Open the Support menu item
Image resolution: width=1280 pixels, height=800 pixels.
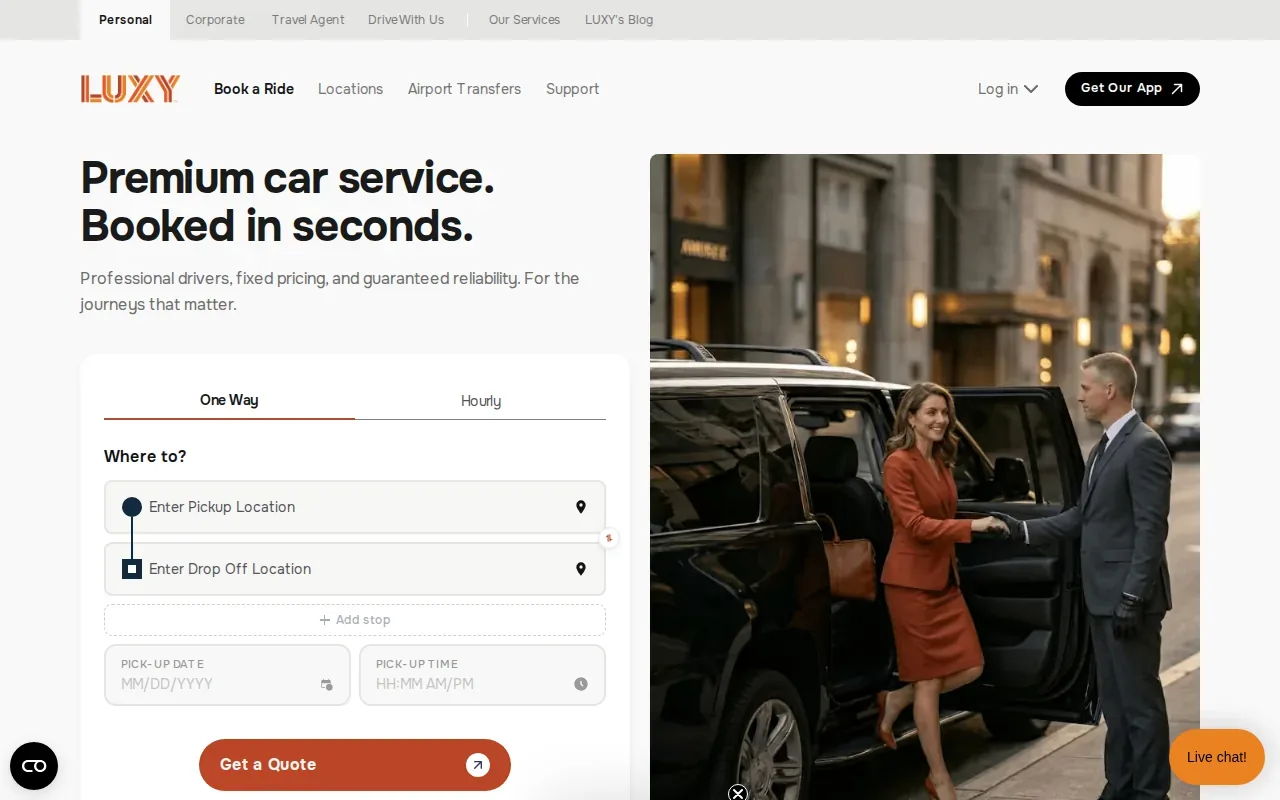[572, 89]
